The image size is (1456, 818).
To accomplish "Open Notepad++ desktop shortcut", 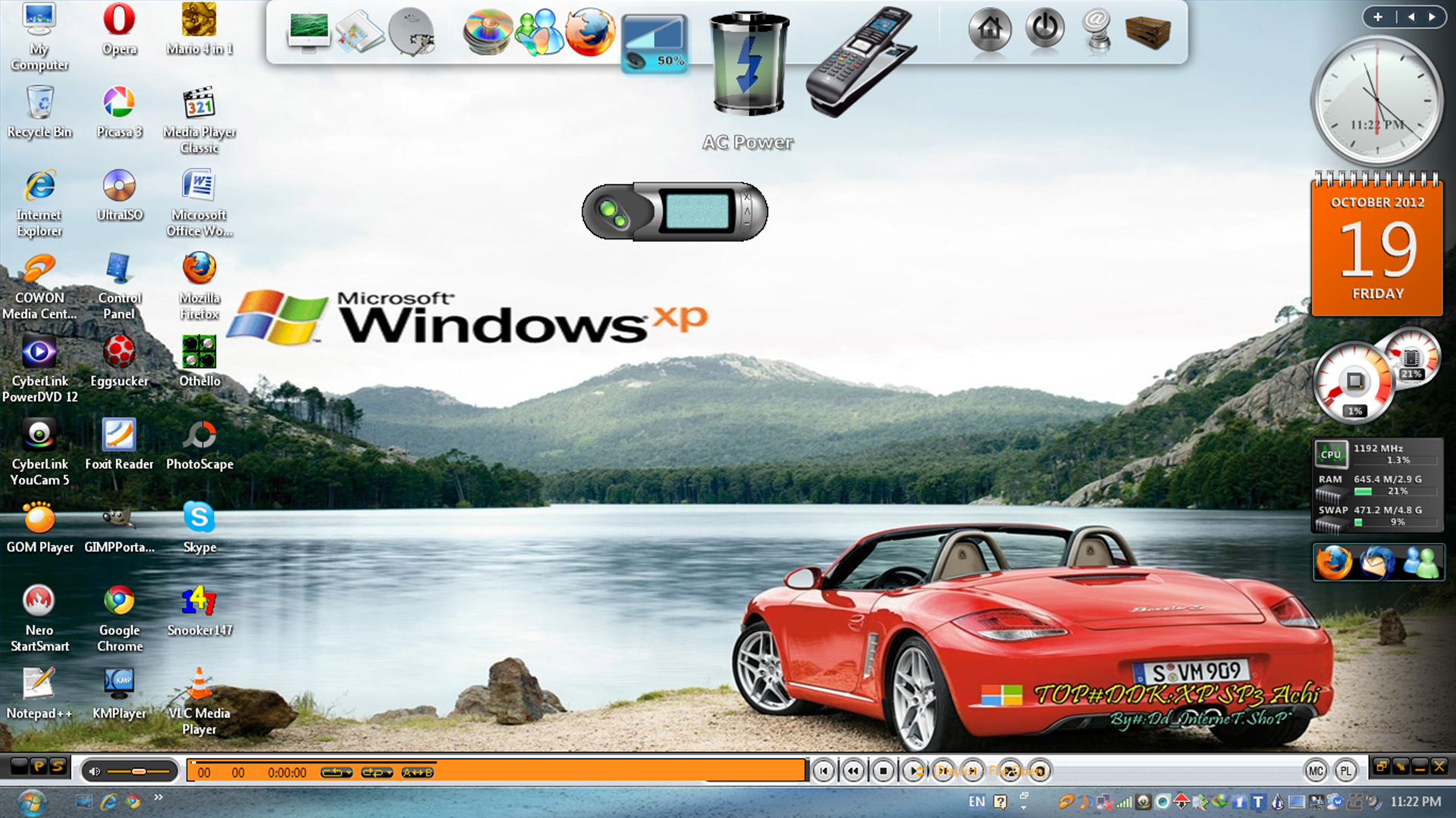I will coord(39,694).
